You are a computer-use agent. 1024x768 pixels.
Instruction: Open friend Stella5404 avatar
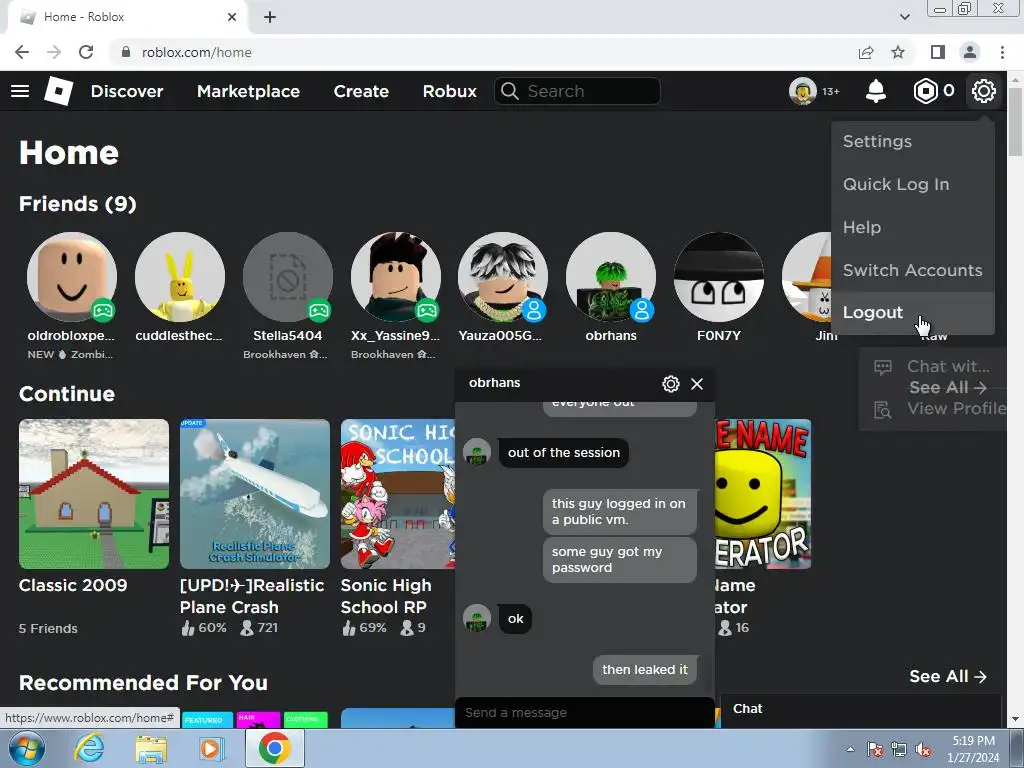point(287,277)
